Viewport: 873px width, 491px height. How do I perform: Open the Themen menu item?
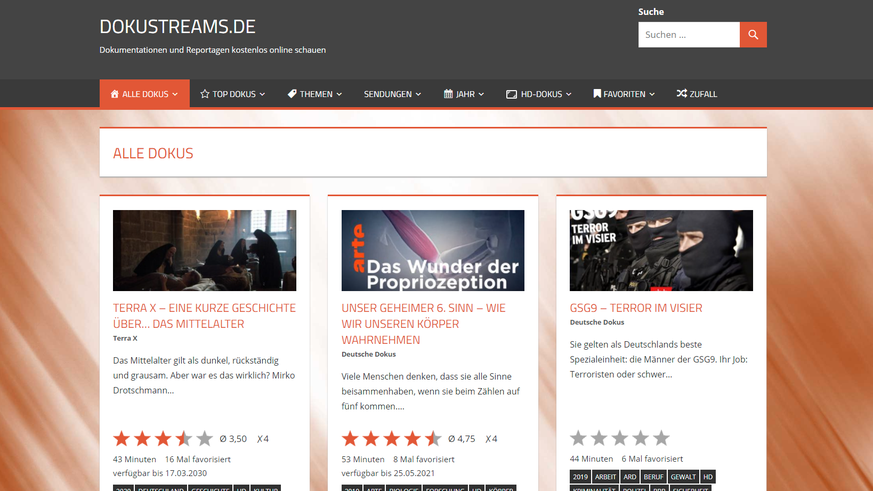pyautogui.click(x=315, y=94)
